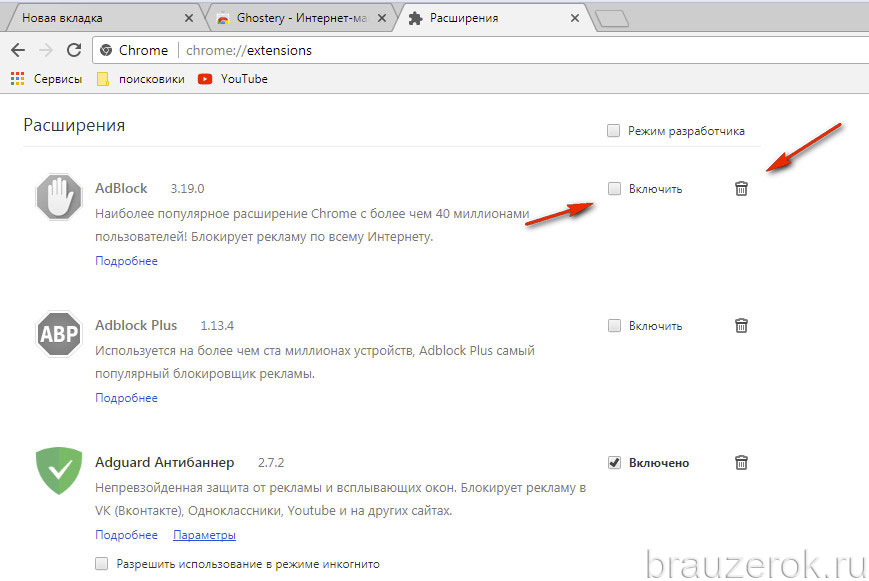Screen dimensions: 869x581
Task: Click Adguard version number 2.7.2
Action: click(271, 463)
